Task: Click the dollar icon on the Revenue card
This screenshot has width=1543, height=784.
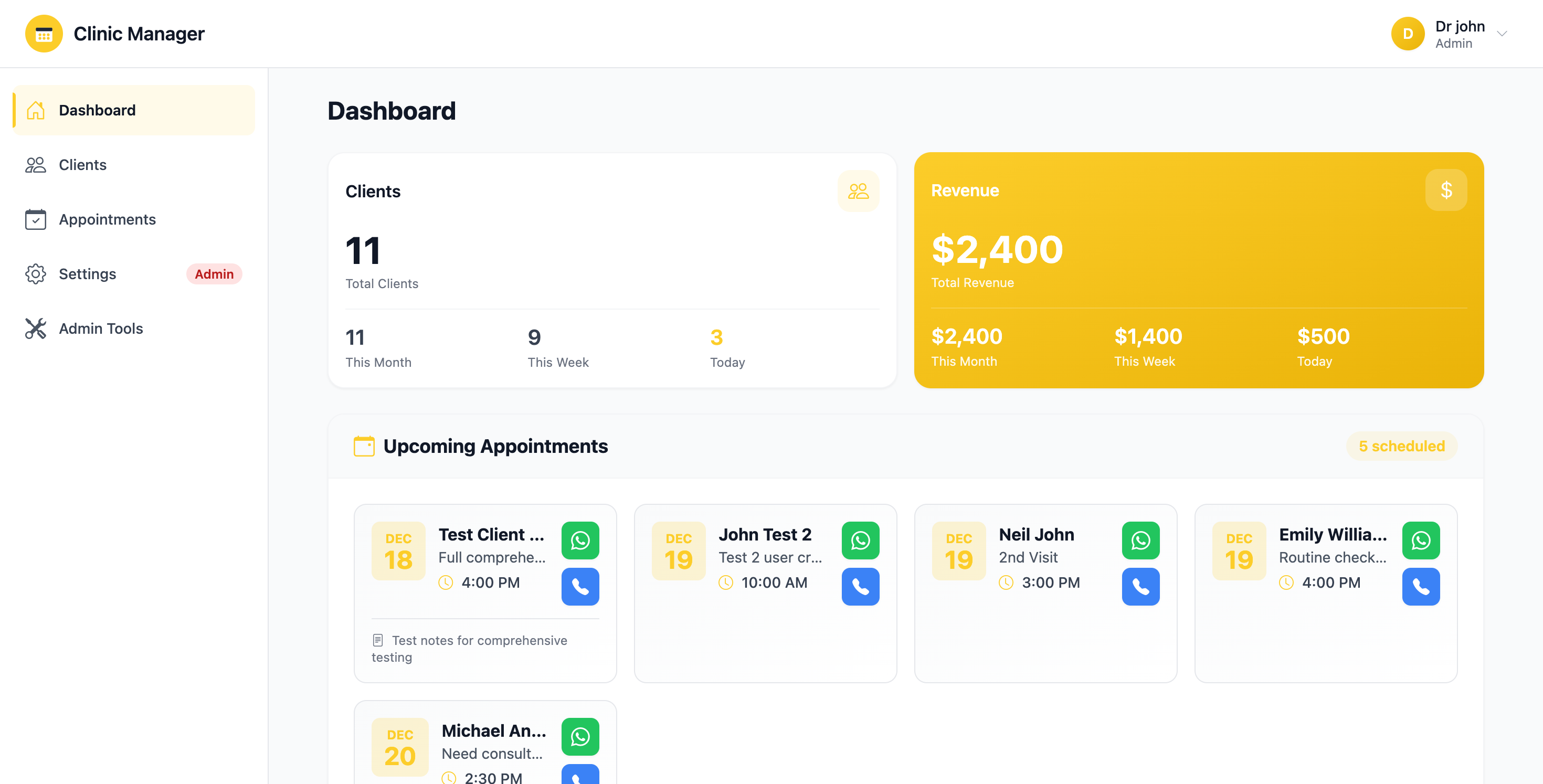Action: (x=1446, y=190)
